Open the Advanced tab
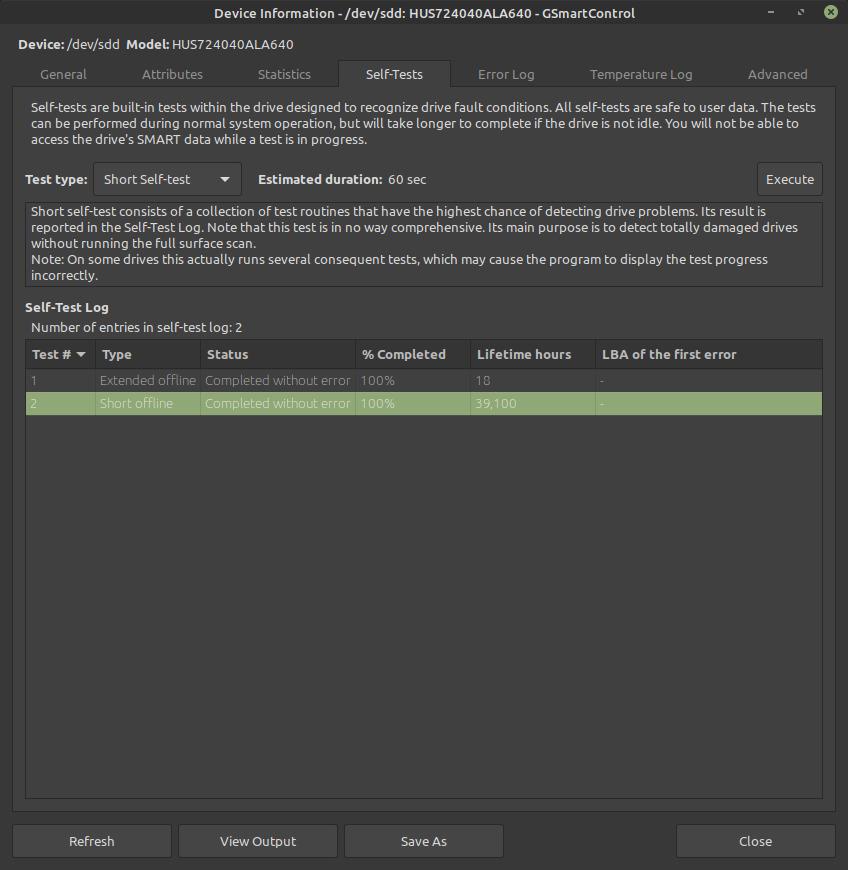848x870 pixels. 778,74
